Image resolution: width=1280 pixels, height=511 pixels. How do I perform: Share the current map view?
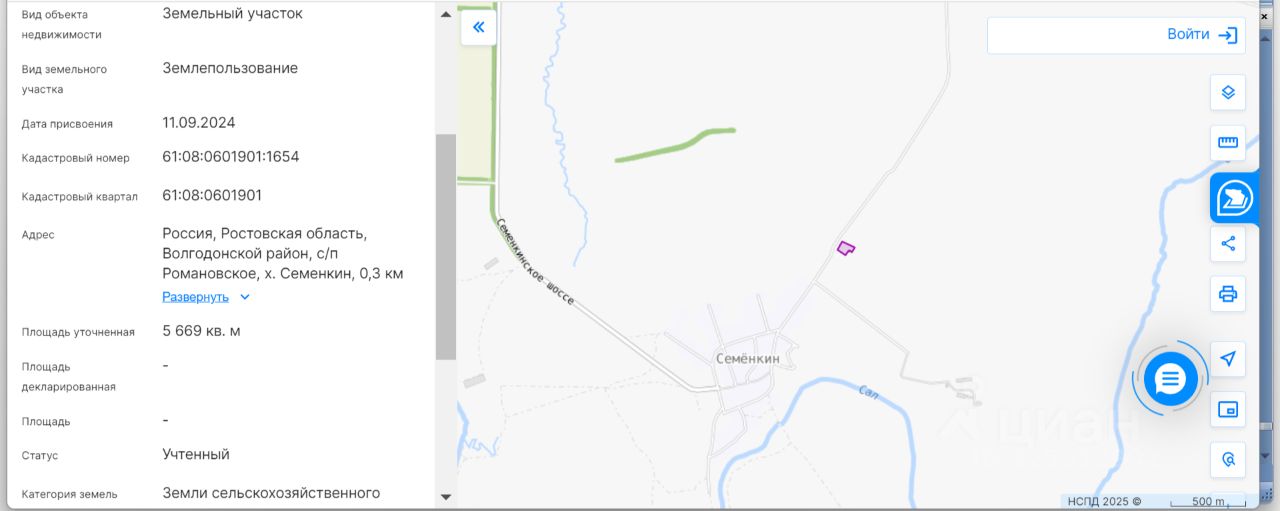1228,243
